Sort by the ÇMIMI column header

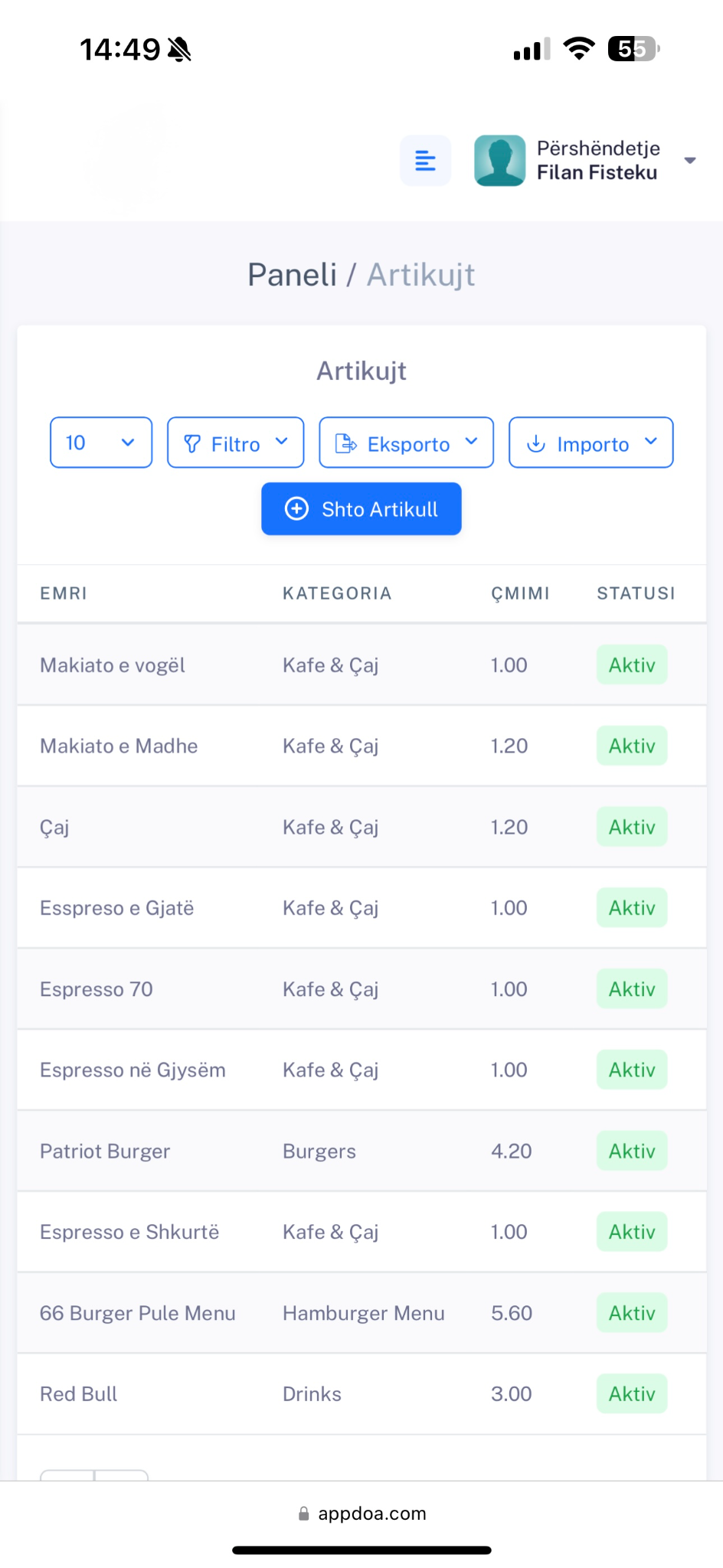pos(521,593)
